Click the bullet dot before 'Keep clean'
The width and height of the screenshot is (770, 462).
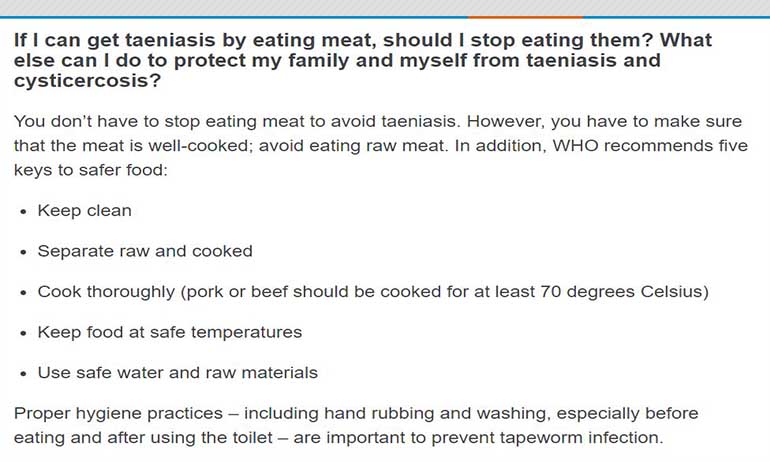click(x=24, y=212)
